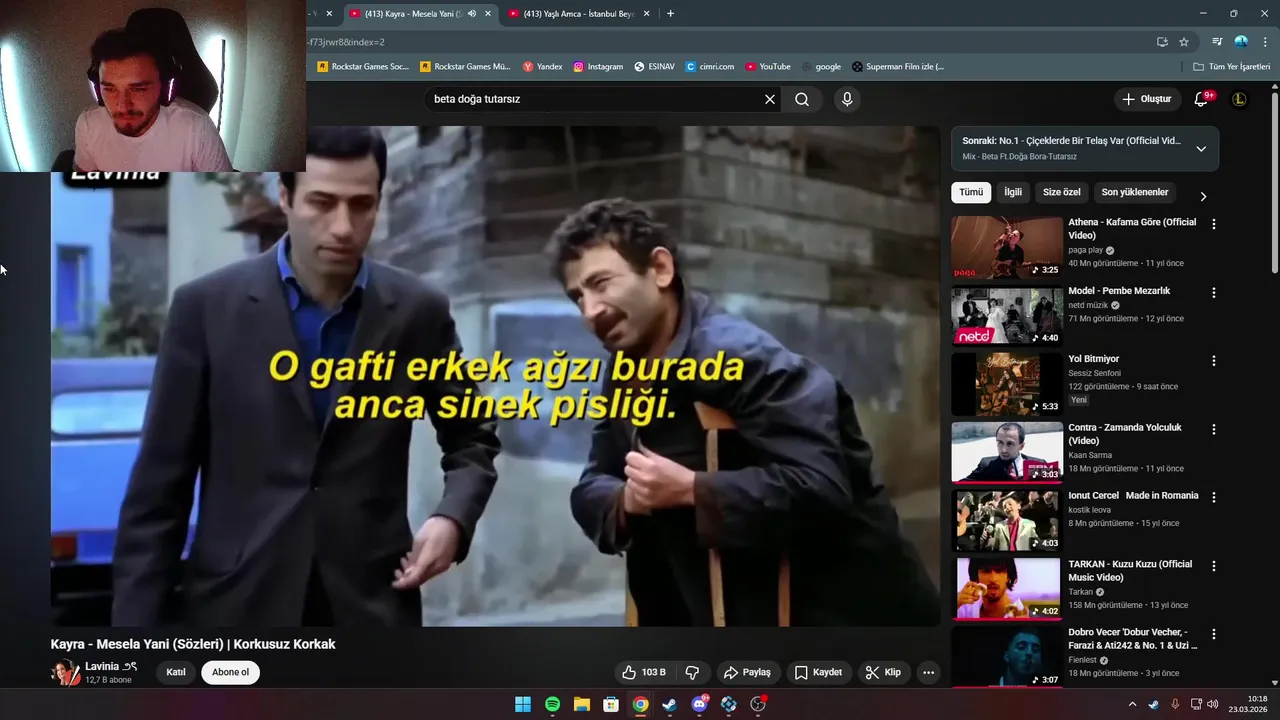Open Steam from the taskbar
1280x720 pixels.
coord(669,704)
